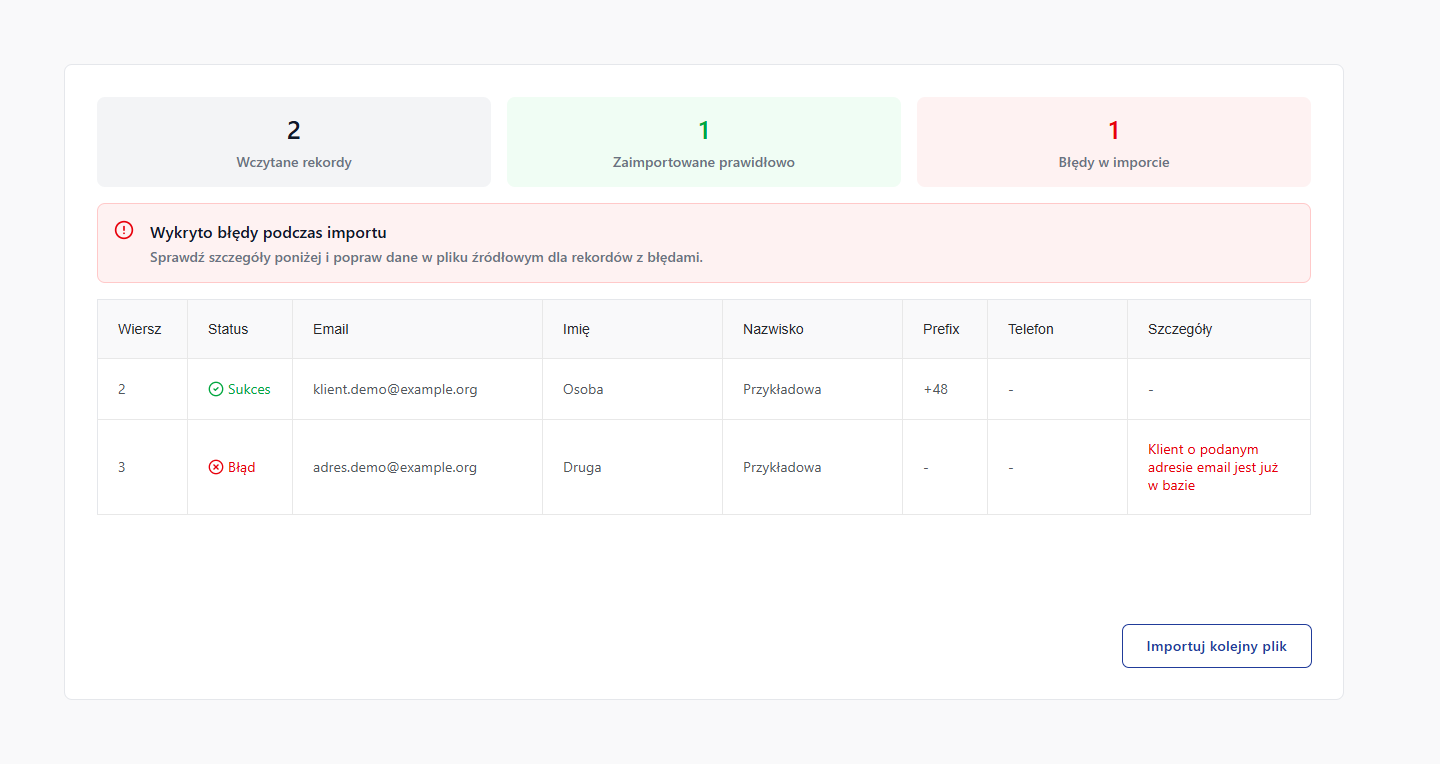Screen dimensions: 1440x764
Task: Select the Wczytane rekordy summary card
Action: coord(294,142)
